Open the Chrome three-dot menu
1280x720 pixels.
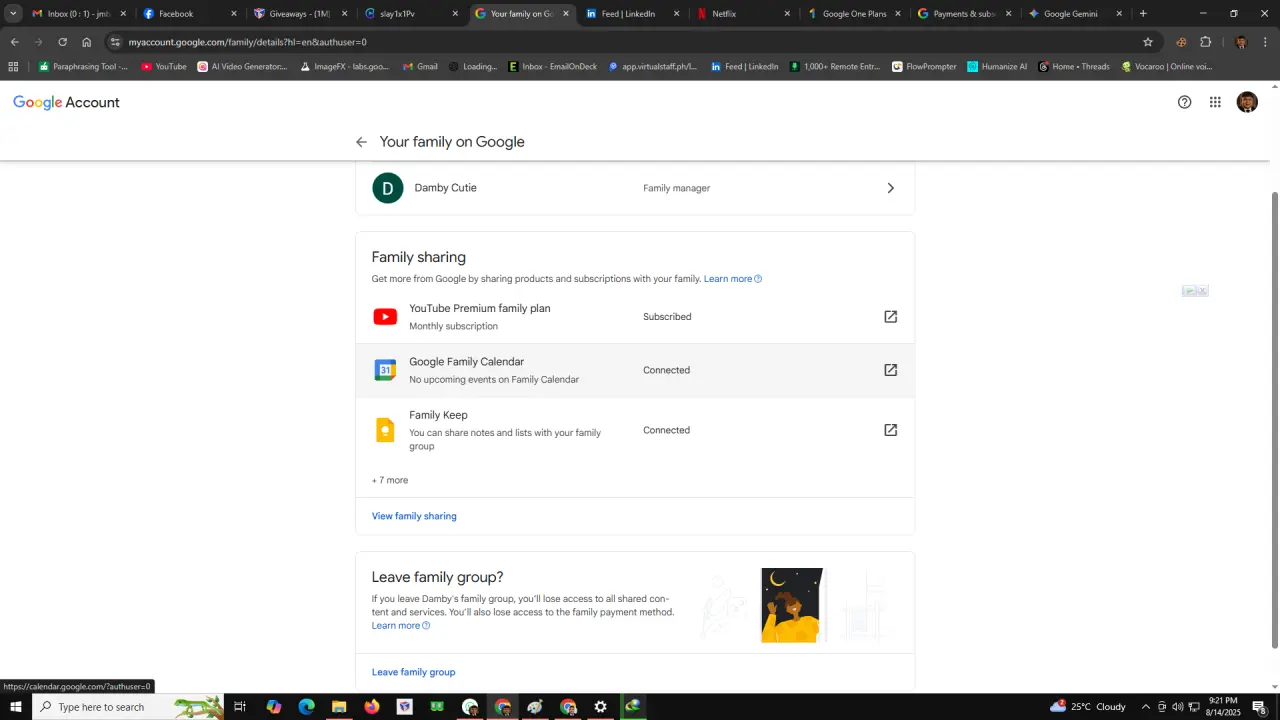pyautogui.click(x=1266, y=42)
